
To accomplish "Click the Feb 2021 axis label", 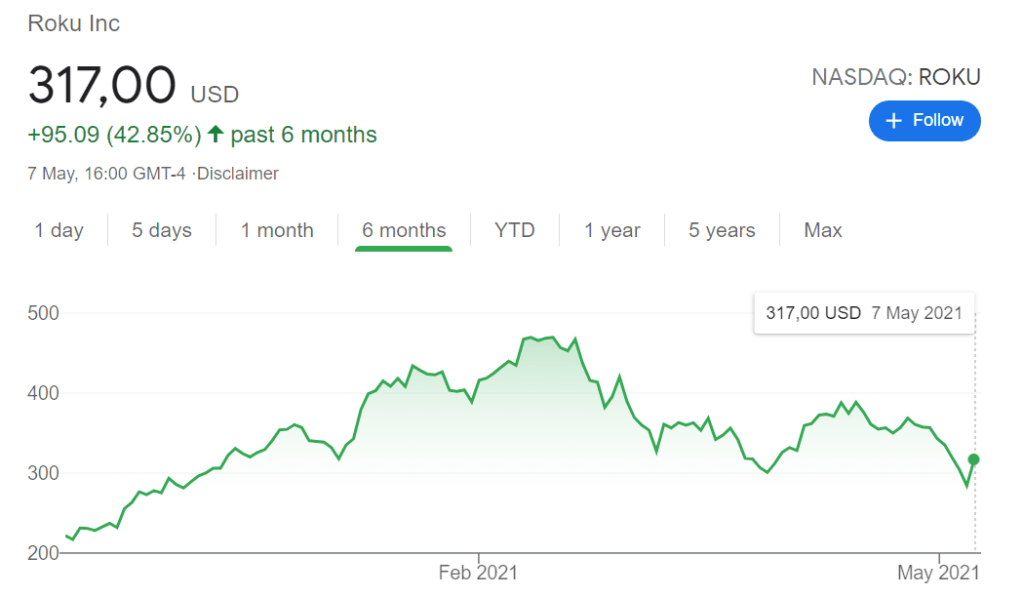I will click(480, 574).
